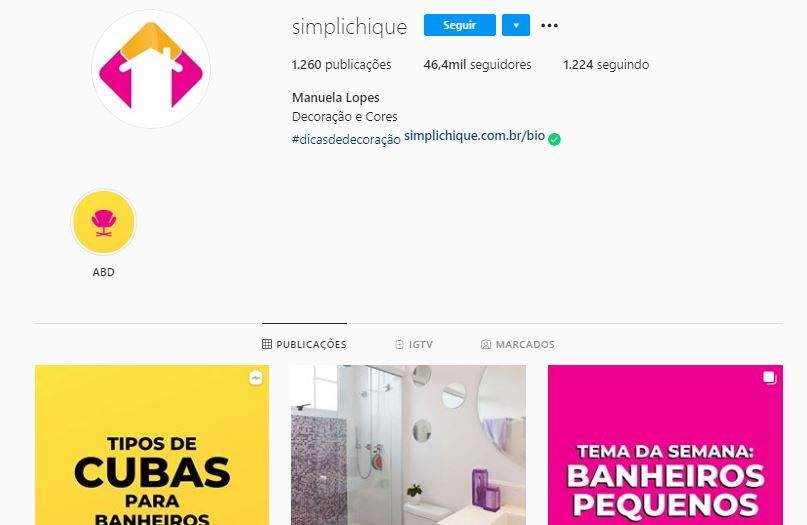807x525 pixels.
Task: Click the grid icon beside Publicações
Action: coord(267,344)
